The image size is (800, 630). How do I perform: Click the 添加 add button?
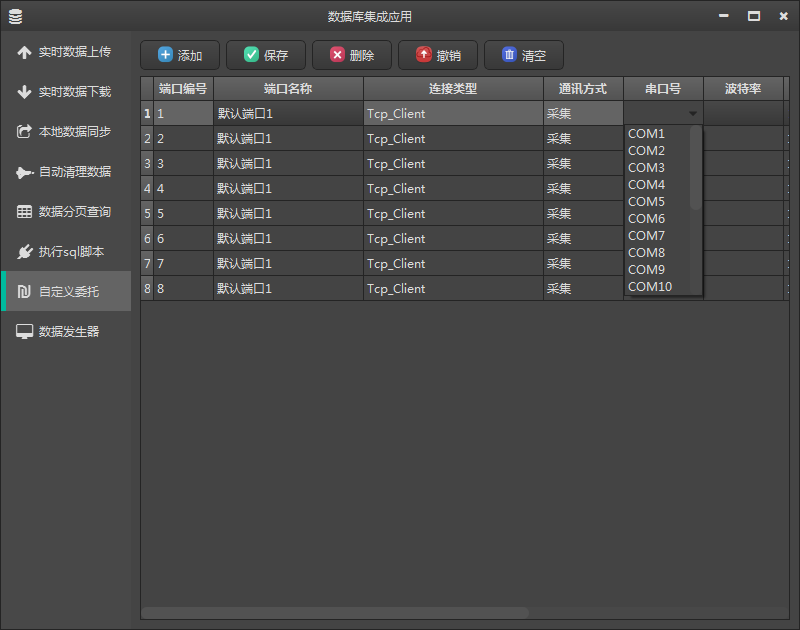(x=180, y=55)
